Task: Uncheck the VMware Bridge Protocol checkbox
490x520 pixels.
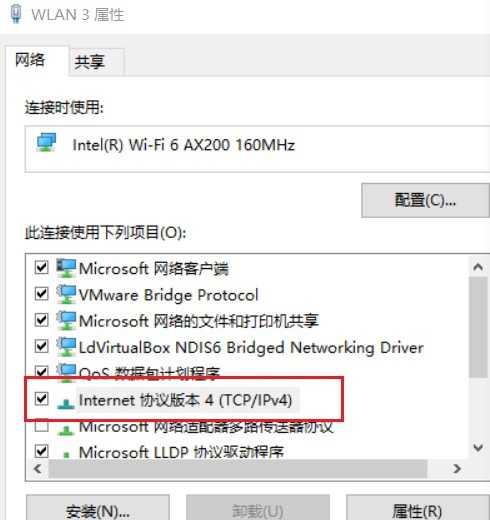Action: [42, 294]
